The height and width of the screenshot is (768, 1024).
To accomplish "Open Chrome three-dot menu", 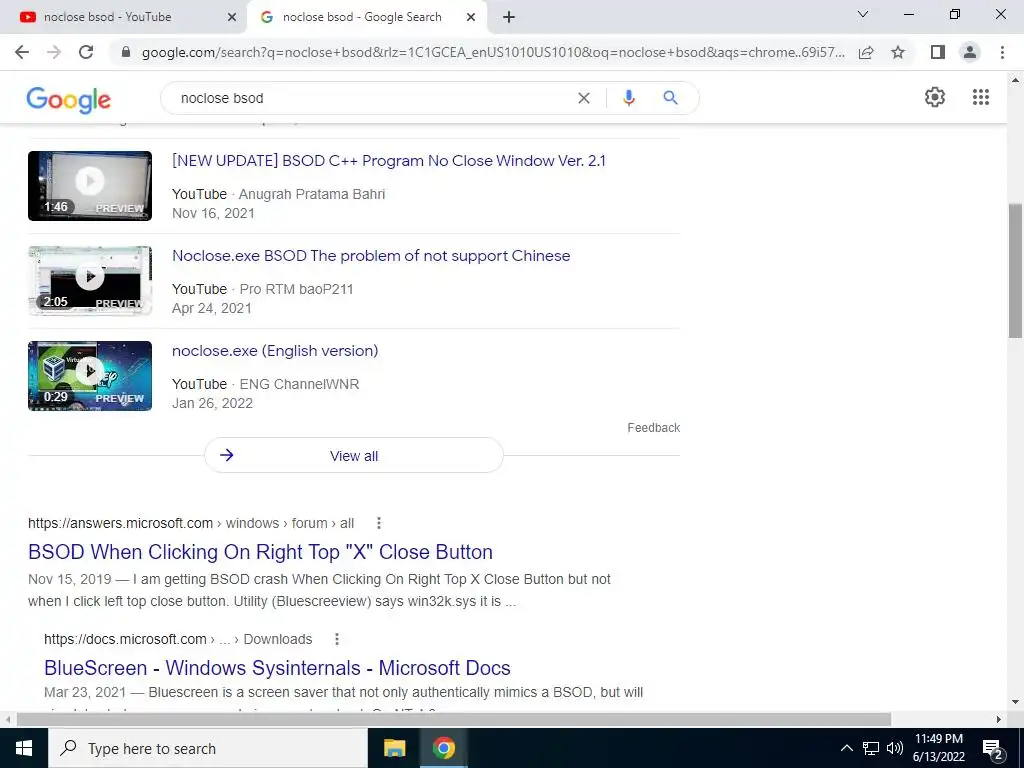I will point(1002,52).
